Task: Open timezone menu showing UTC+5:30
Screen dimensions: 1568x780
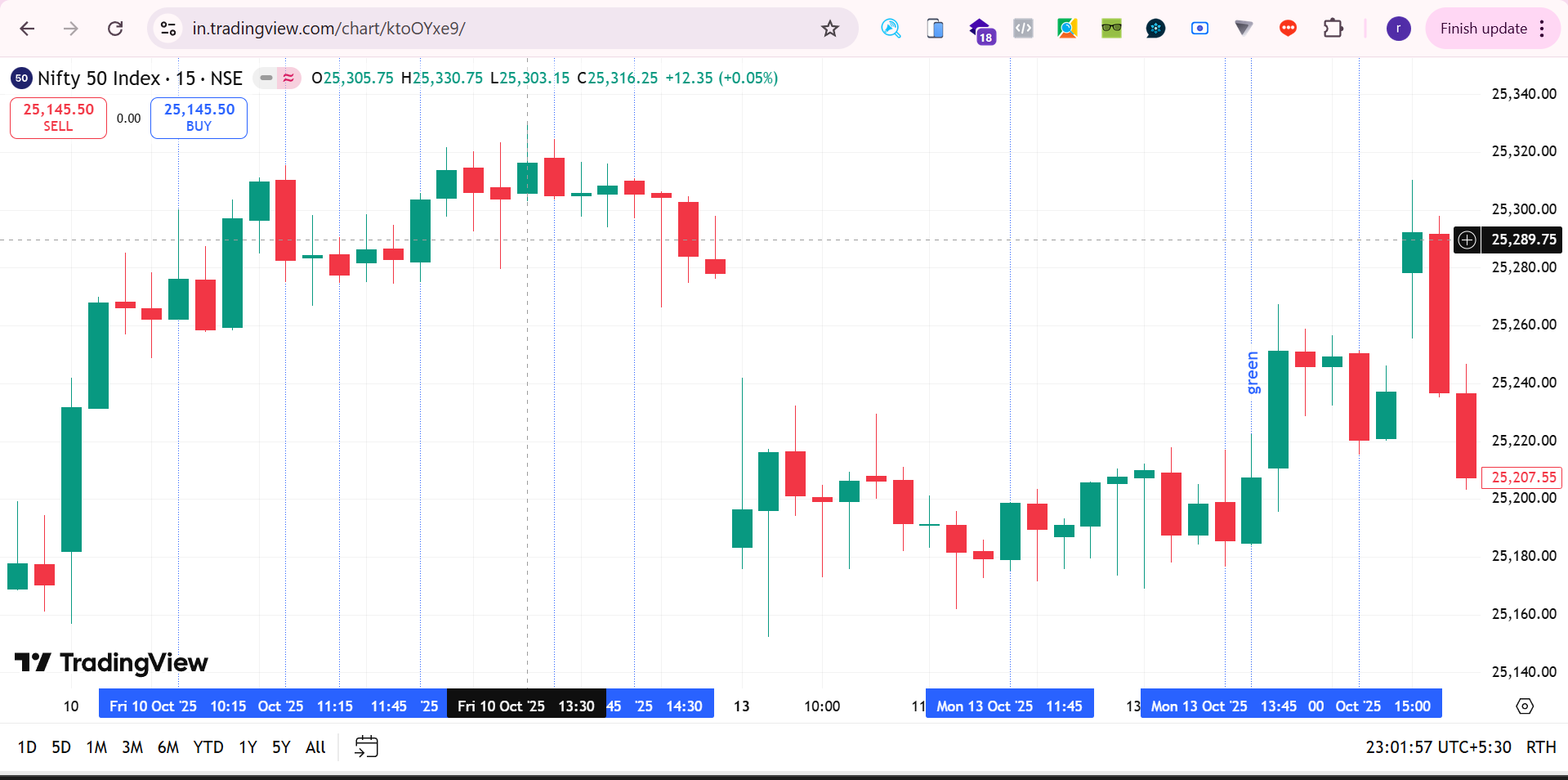Action: (1438, 747)
